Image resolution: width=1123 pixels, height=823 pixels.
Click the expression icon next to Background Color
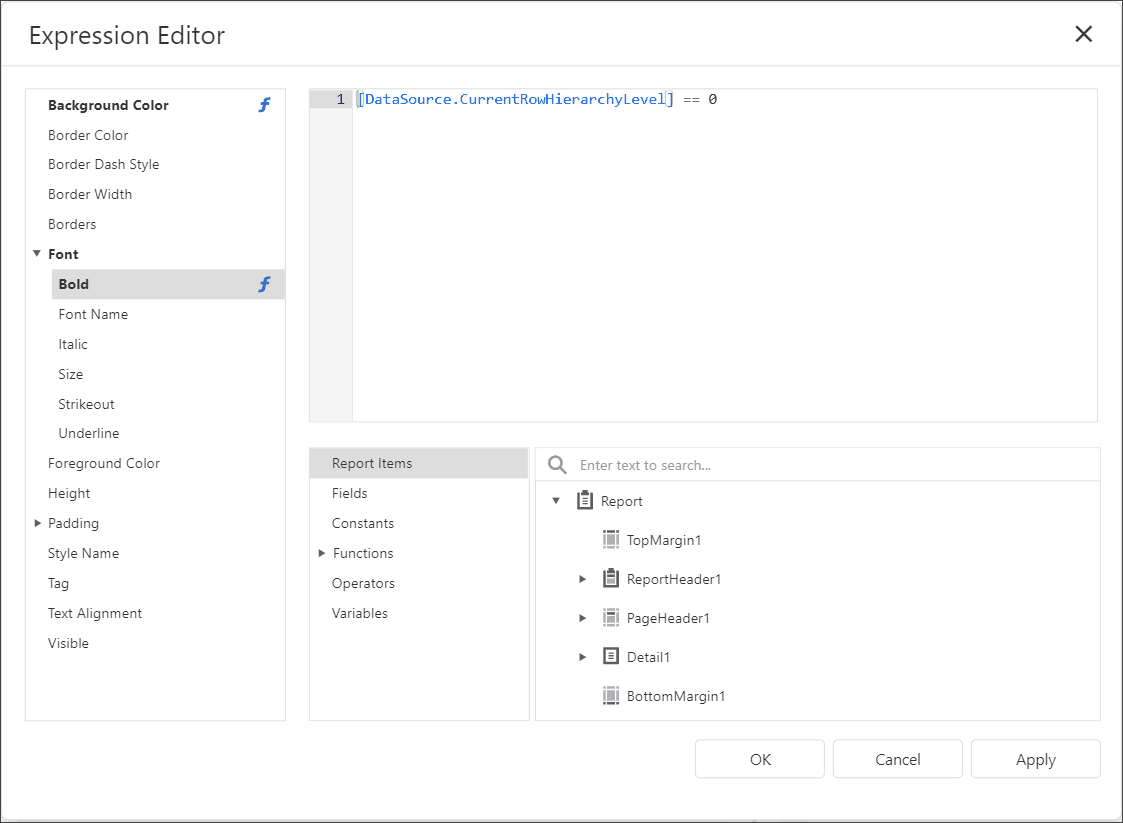(x=264, y=104)
